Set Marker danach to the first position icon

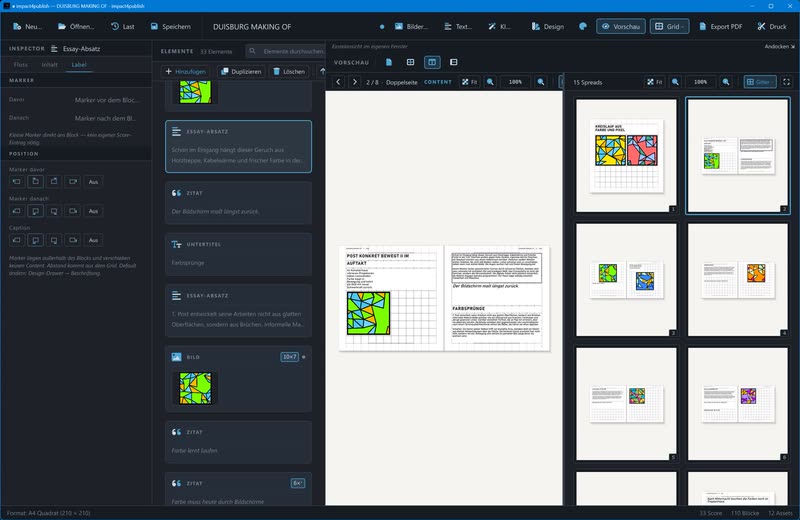tap(16, 211)
